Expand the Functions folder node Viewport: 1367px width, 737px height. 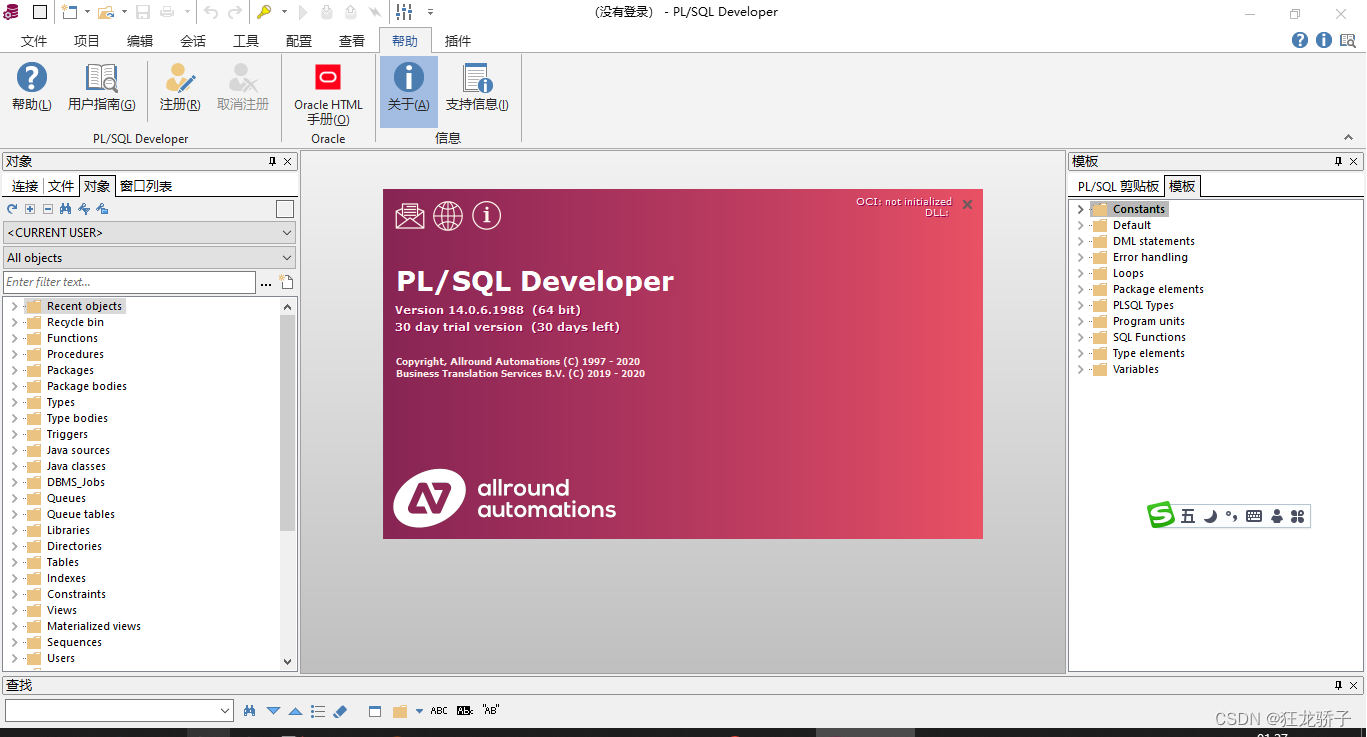(14, 338)
